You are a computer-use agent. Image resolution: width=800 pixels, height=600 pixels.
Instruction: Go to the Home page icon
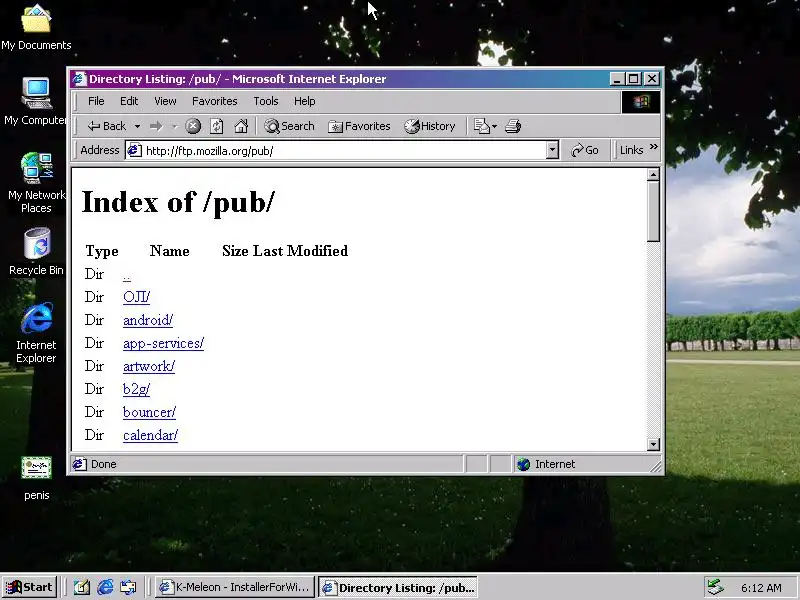click(241, 126)
